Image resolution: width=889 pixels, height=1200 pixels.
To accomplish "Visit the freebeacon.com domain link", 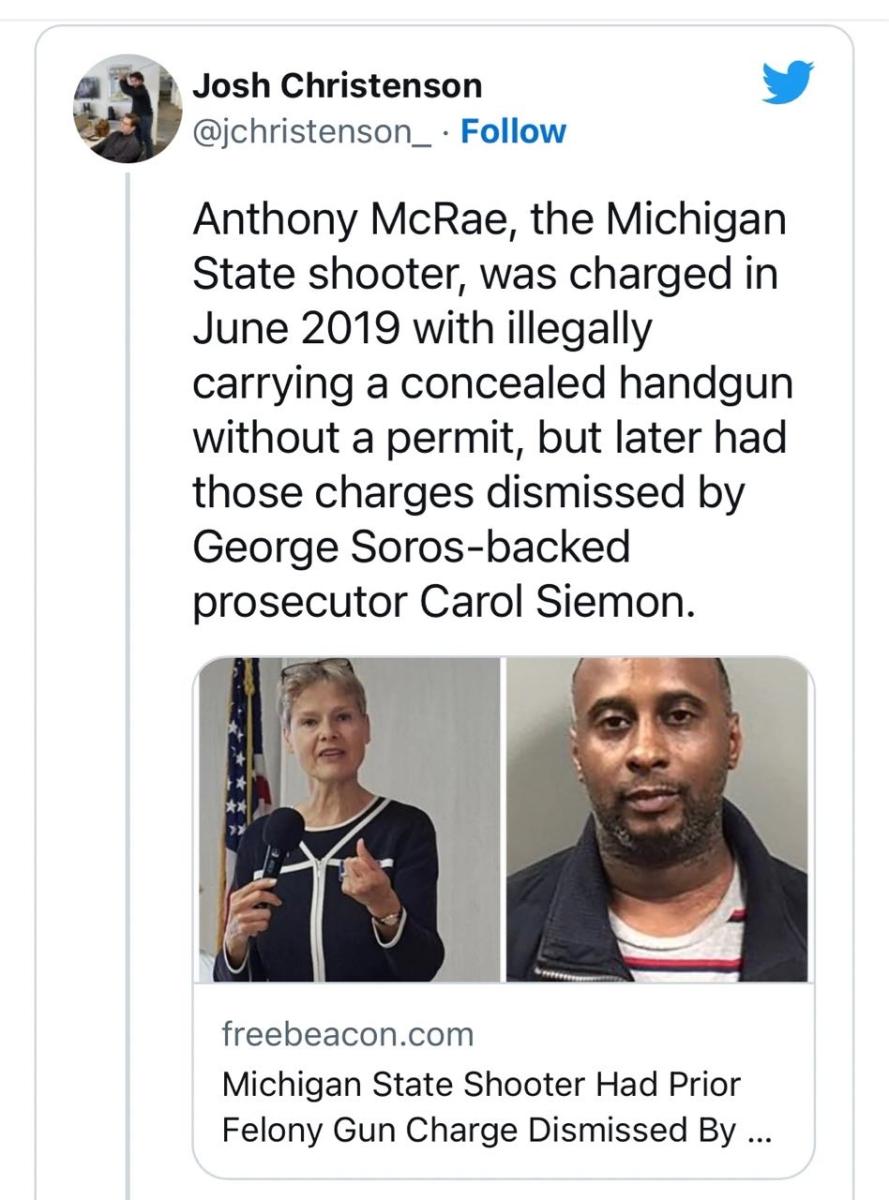I will click(x=347, y=1035).
